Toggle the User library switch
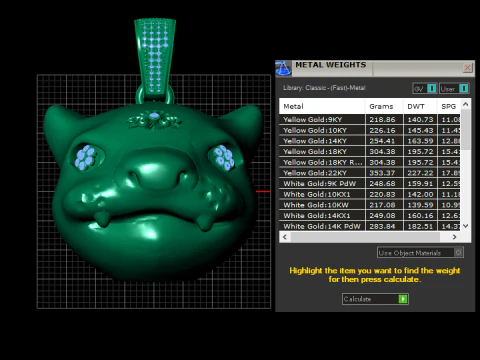The width and height of the screenshot is (480, 360). click(x=454, y=88)
